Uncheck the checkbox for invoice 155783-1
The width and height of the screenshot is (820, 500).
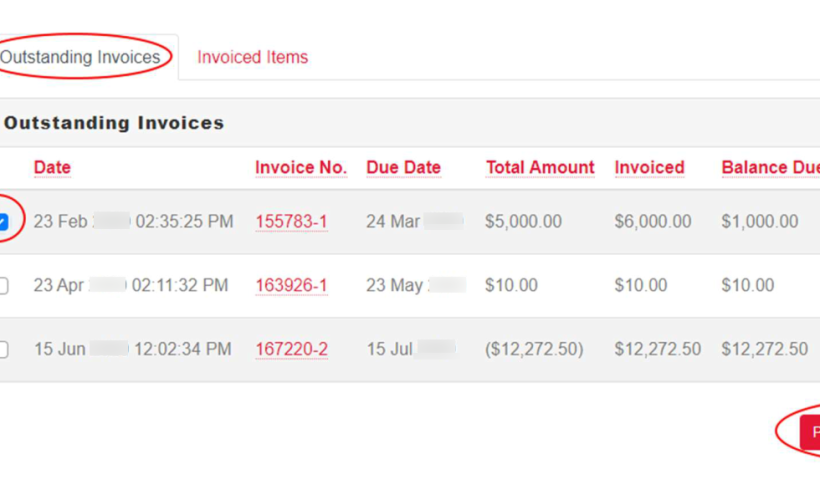pos(3,222)
